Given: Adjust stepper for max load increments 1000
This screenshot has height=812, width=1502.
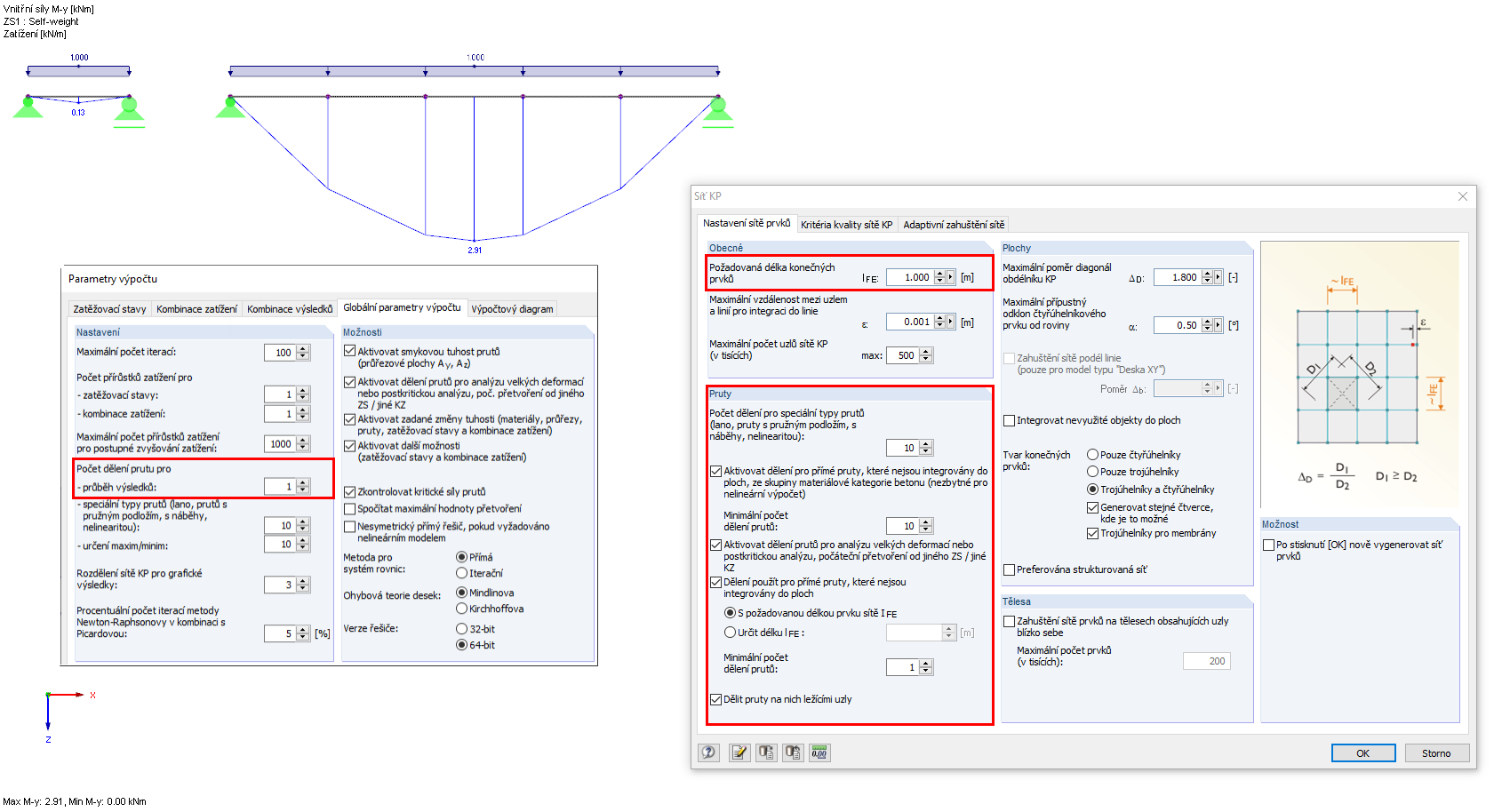Looking at the screenshot, I should [x=303, y=443].
